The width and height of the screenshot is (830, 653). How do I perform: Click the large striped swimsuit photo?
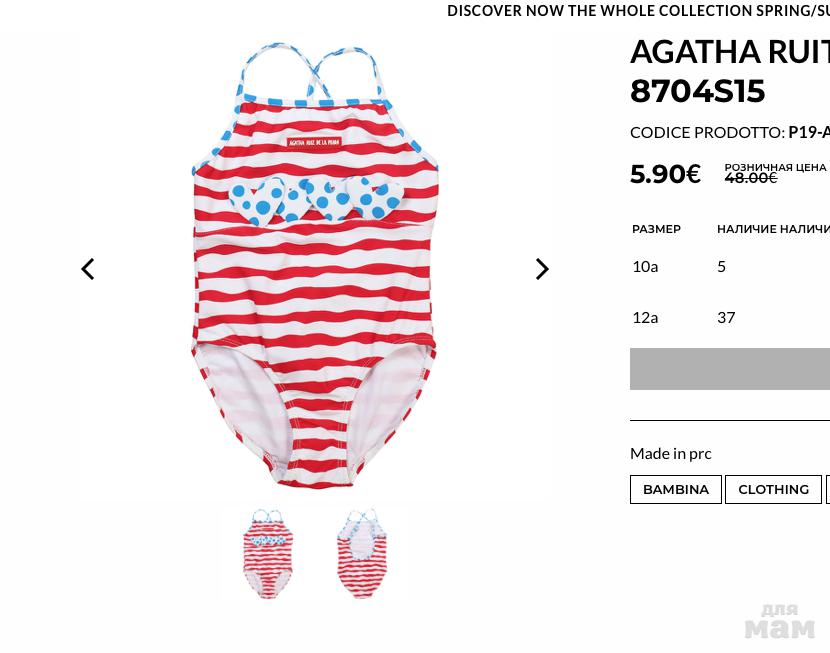click(x=314, y=265)
